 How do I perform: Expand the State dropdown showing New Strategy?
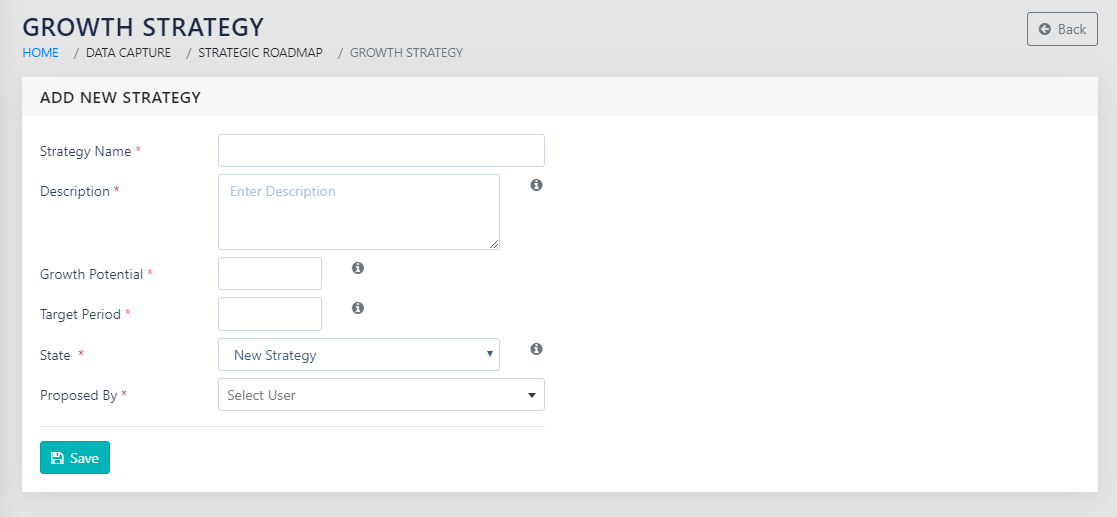click(x=358, y=355)
